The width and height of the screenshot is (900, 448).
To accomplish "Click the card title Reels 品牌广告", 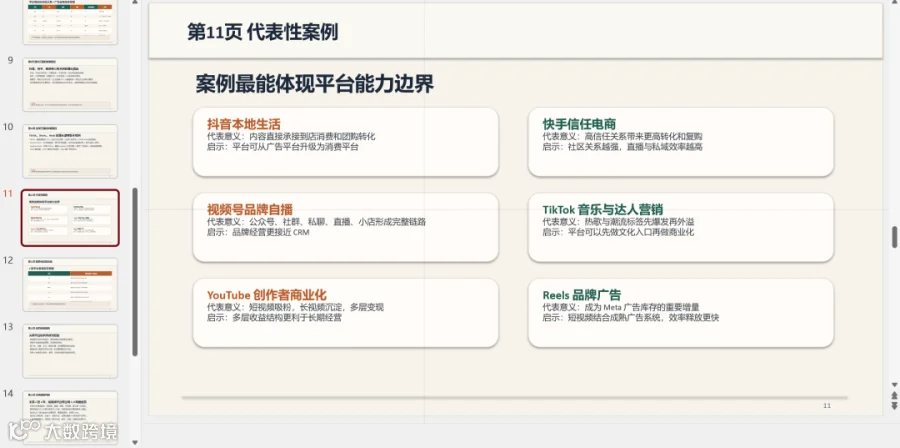I will (x=581, y=295).
